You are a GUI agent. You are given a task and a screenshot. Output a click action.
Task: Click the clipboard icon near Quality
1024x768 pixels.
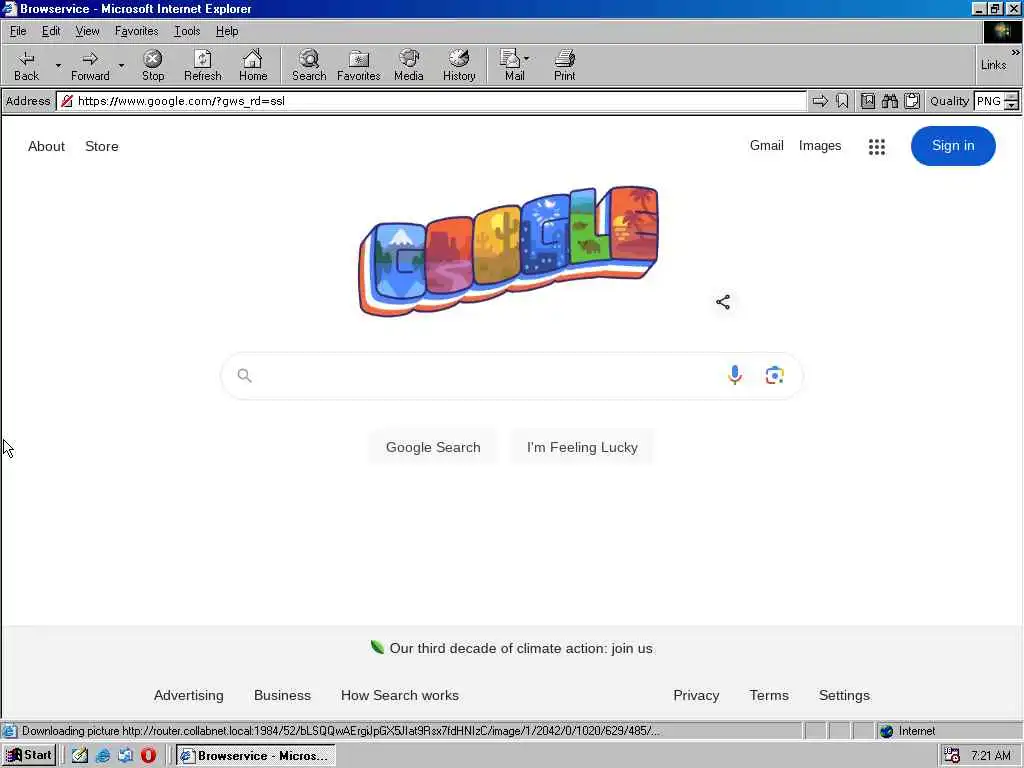point(912,101)
